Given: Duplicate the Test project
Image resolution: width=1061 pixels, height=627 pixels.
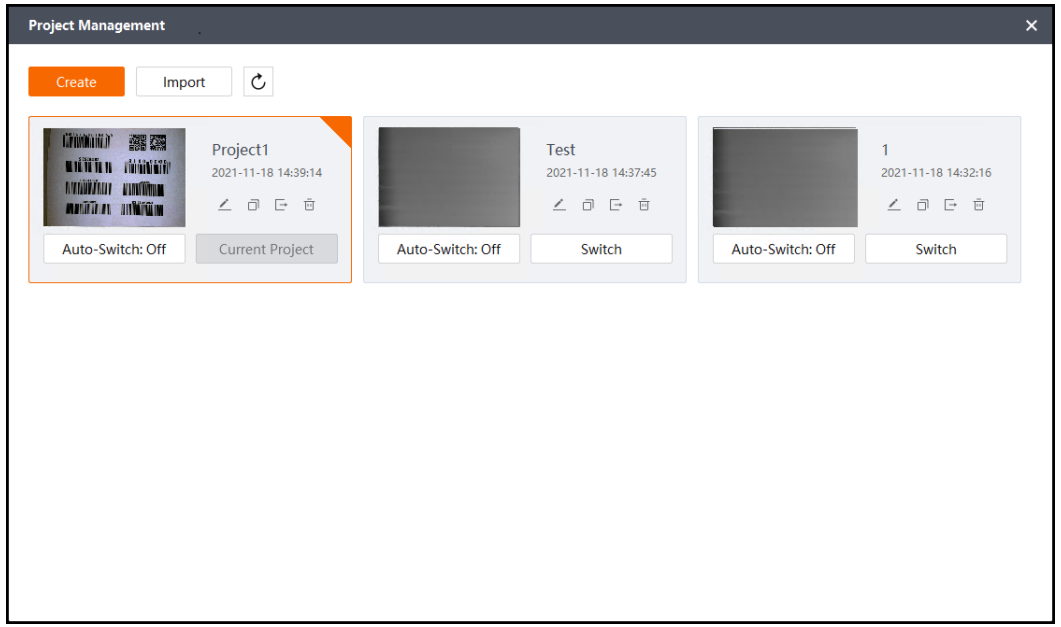Looking at the screenshot, I should (588, 204).
